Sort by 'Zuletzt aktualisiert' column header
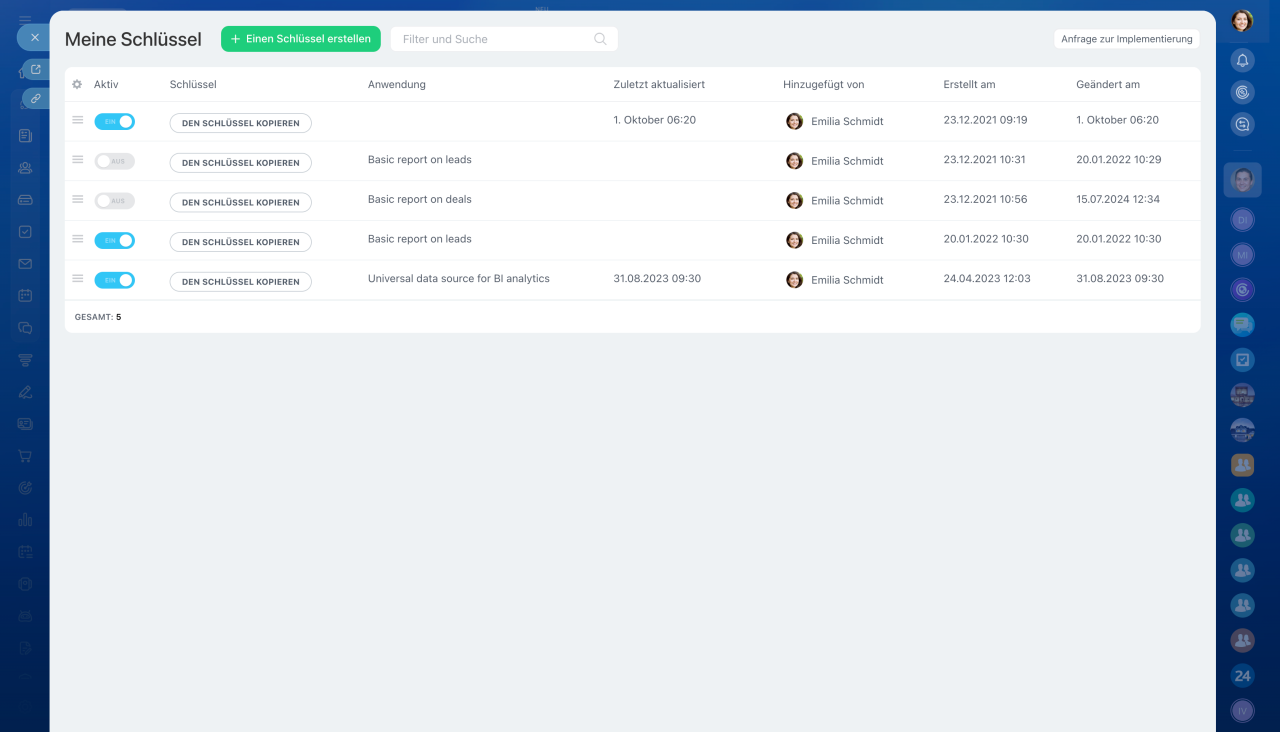The height and width of the screenshot is (732, 1280). [x=659, y=85]
